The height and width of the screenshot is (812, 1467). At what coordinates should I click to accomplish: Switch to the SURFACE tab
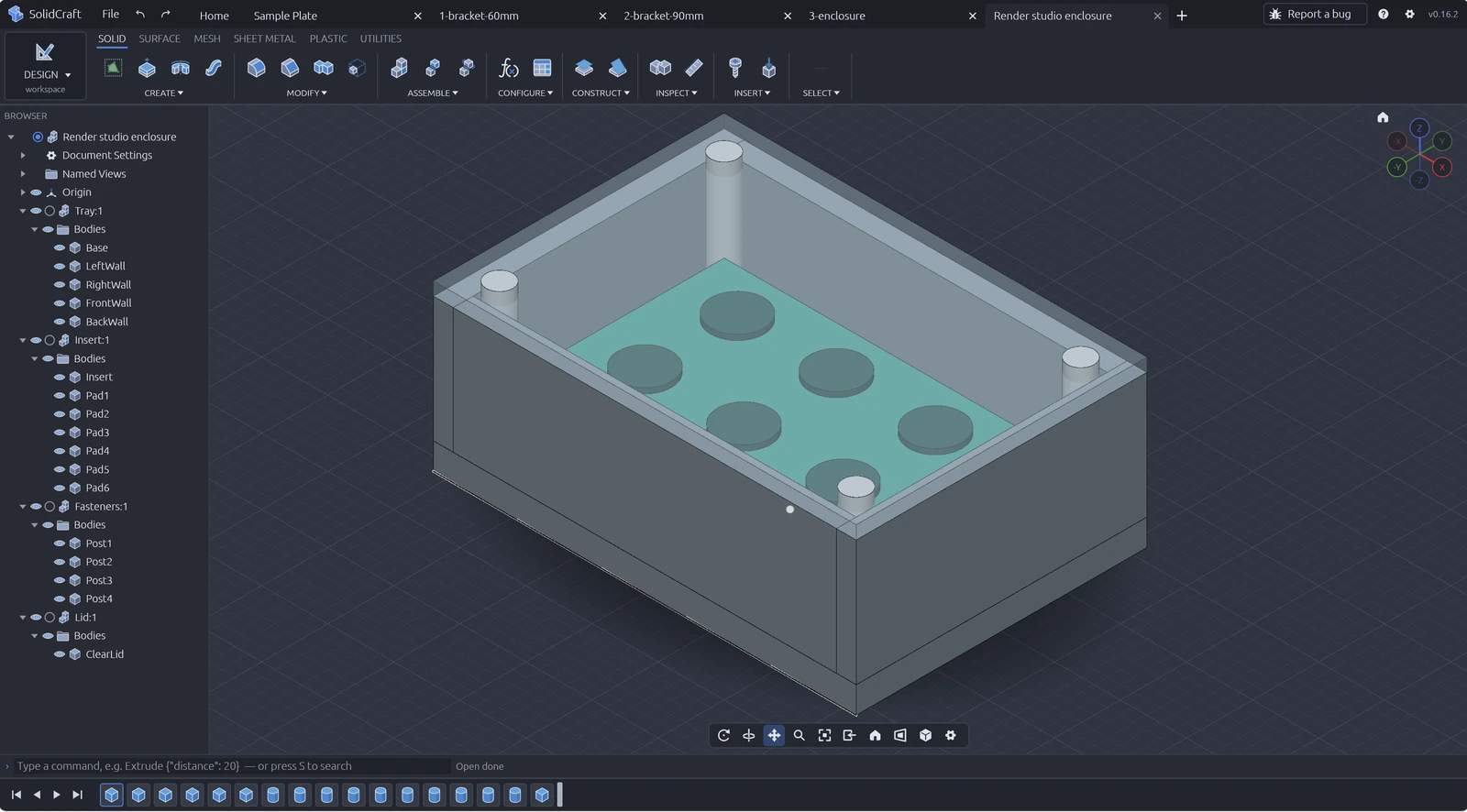point(160,38)
